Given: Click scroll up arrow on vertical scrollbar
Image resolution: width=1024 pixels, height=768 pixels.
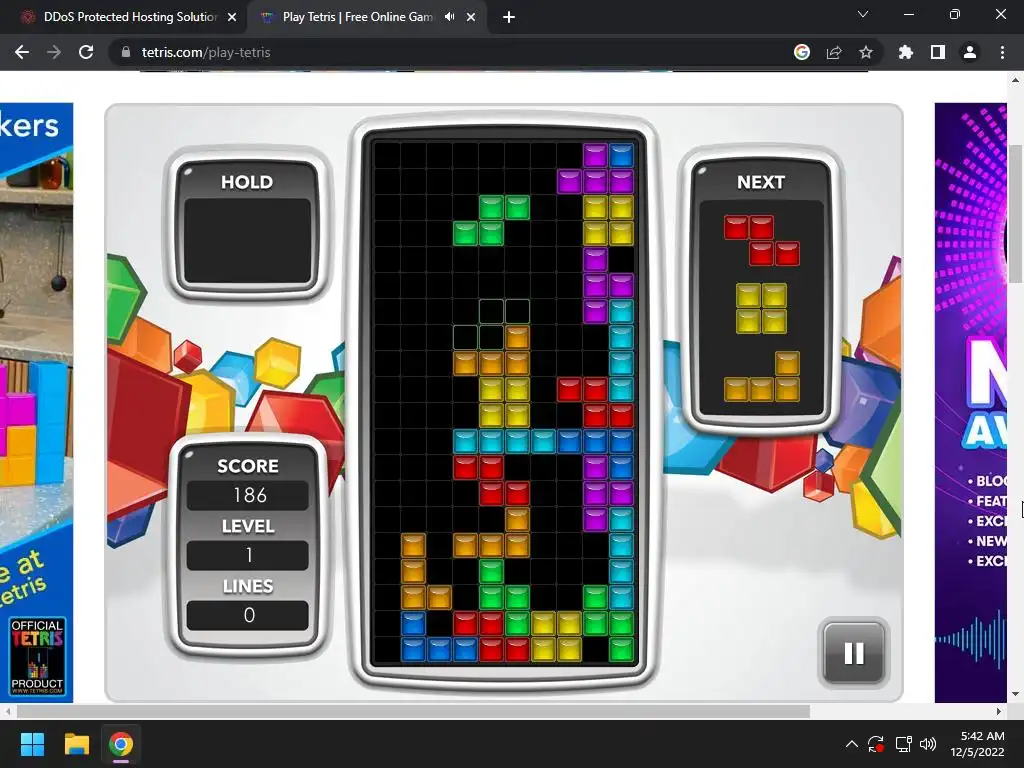Looking at the screenshot, I should [x=1016, y=80].
